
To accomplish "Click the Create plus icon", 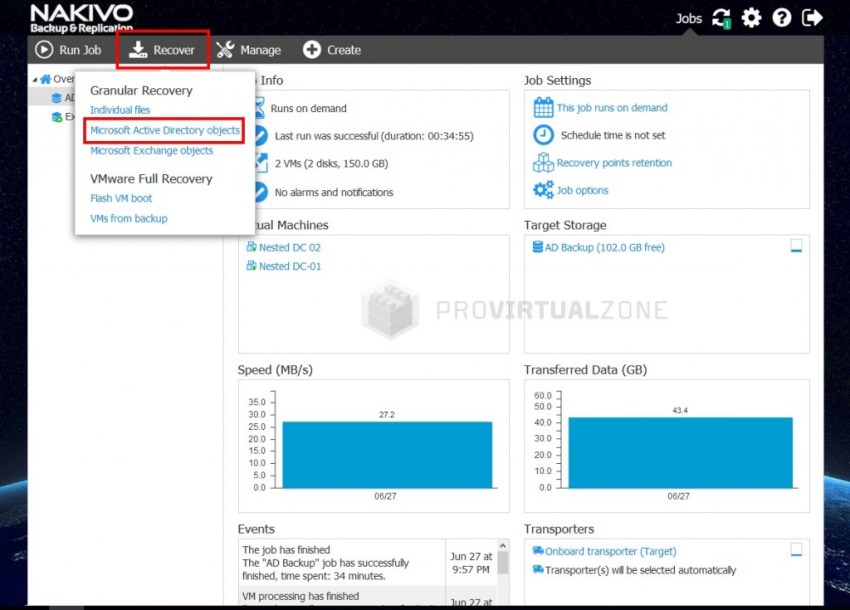I will pos(312,50).
